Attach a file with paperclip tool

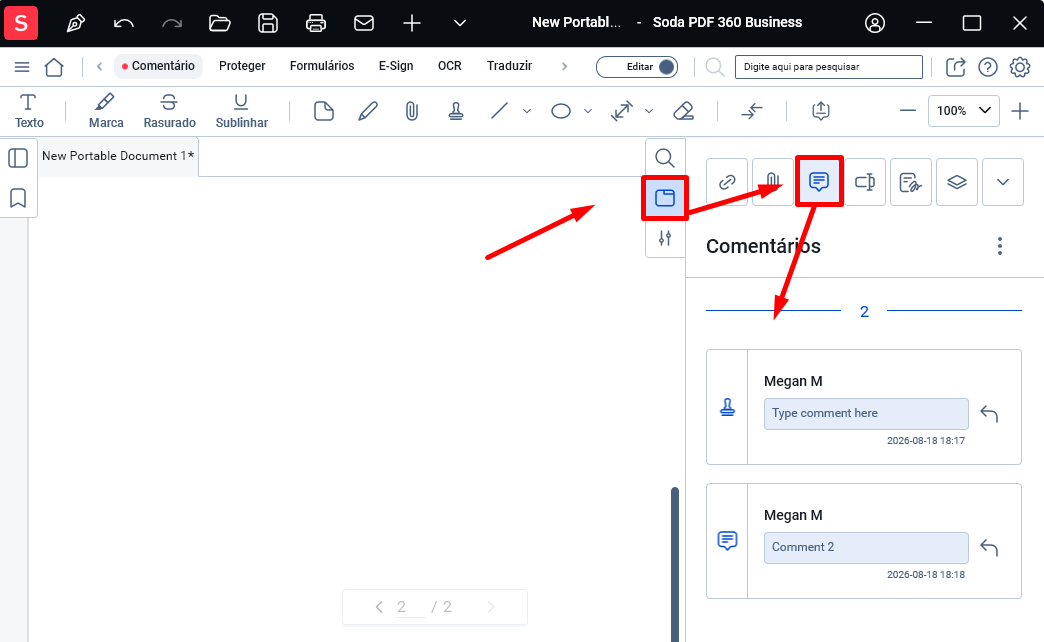click(x=411, y=111)
